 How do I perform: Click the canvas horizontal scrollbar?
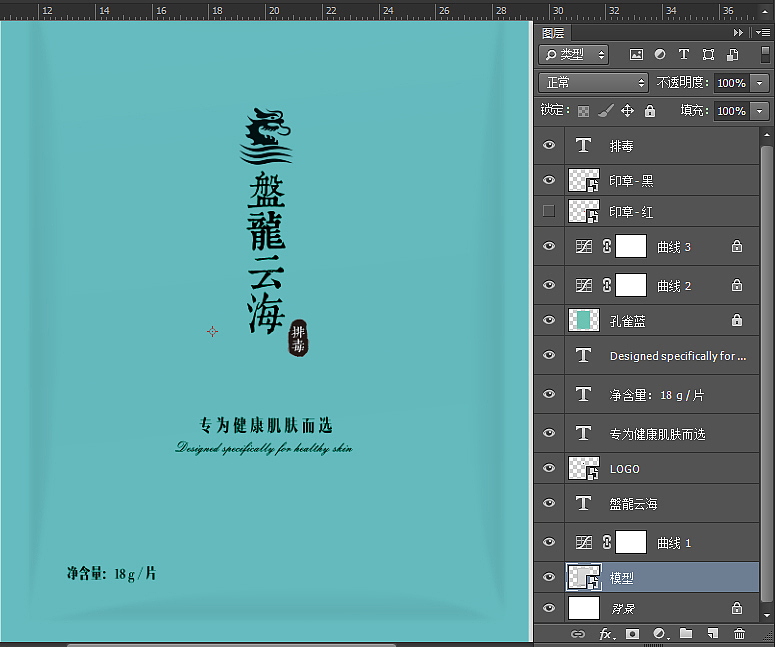[231, 645]
